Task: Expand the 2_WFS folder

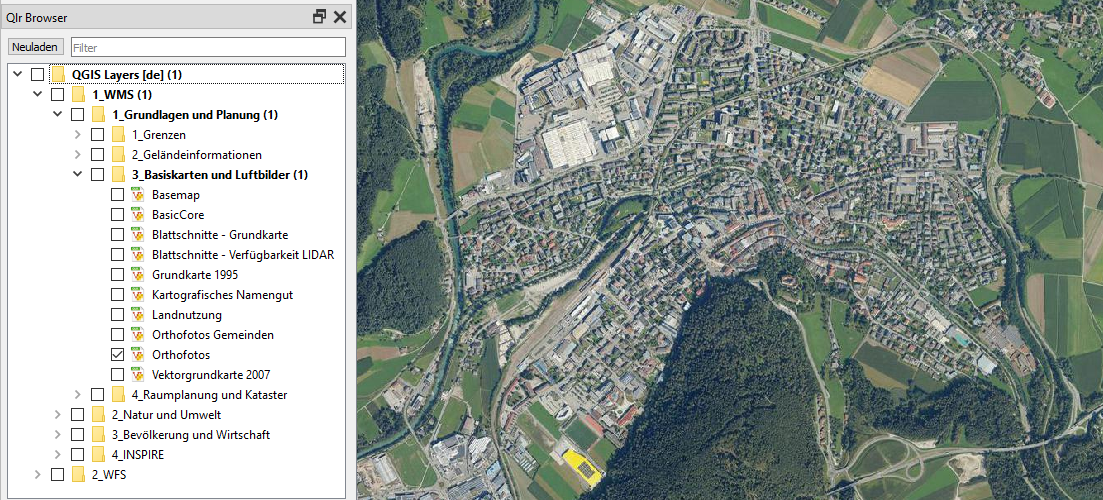Action: tap(38, 475)
